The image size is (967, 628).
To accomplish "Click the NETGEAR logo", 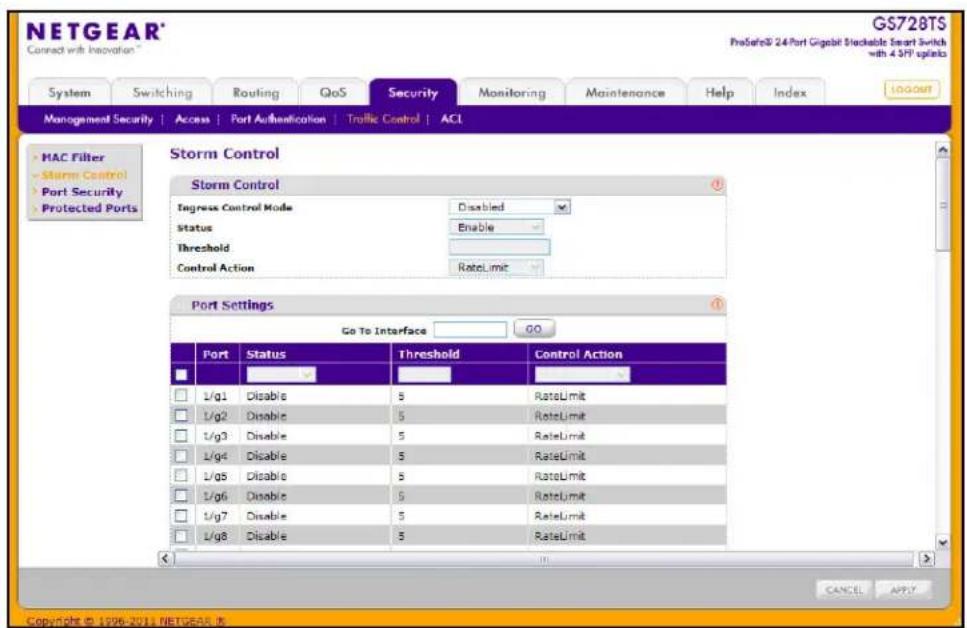I will pos(96,32).
